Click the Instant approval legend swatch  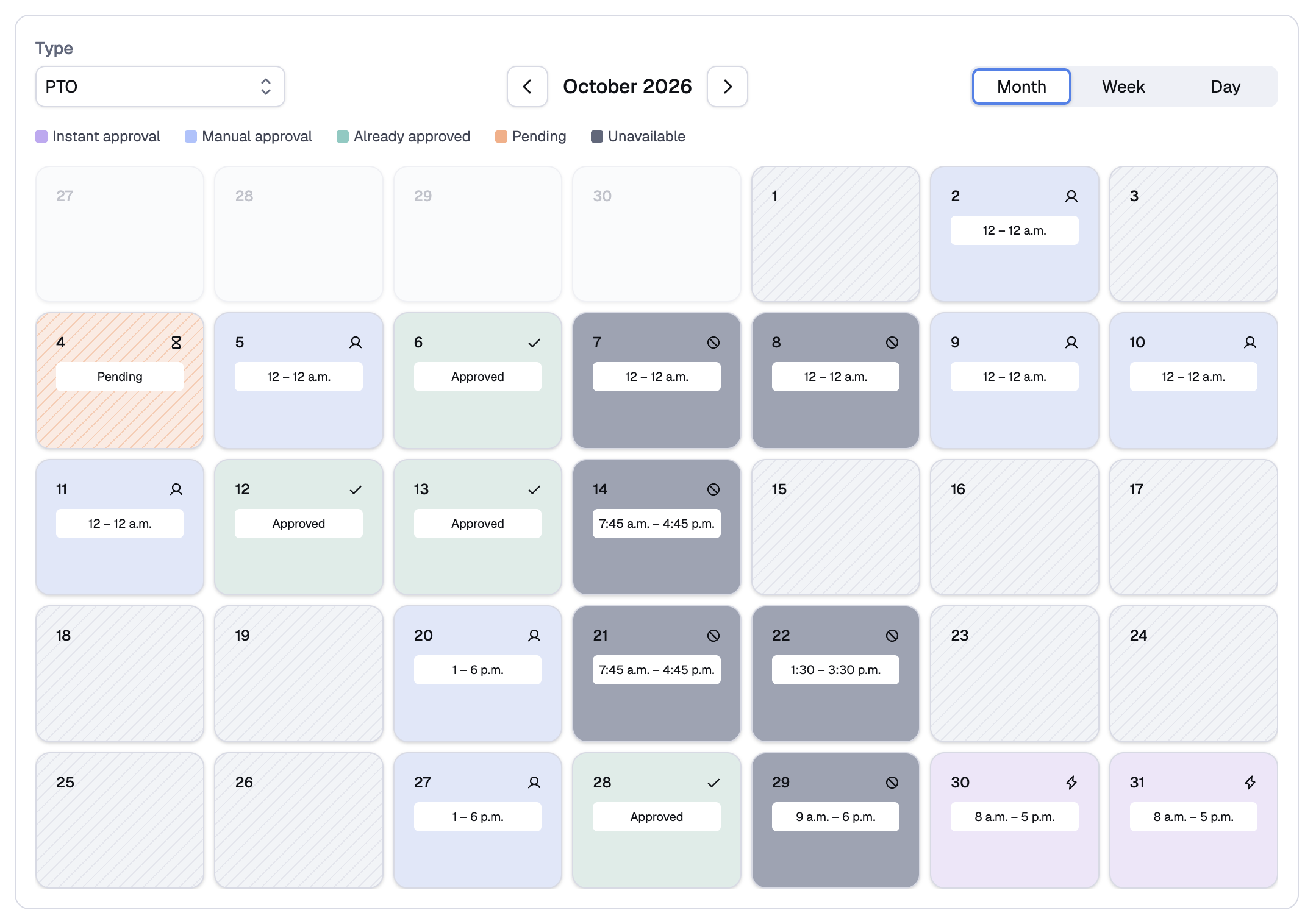(x=41, y=137)
